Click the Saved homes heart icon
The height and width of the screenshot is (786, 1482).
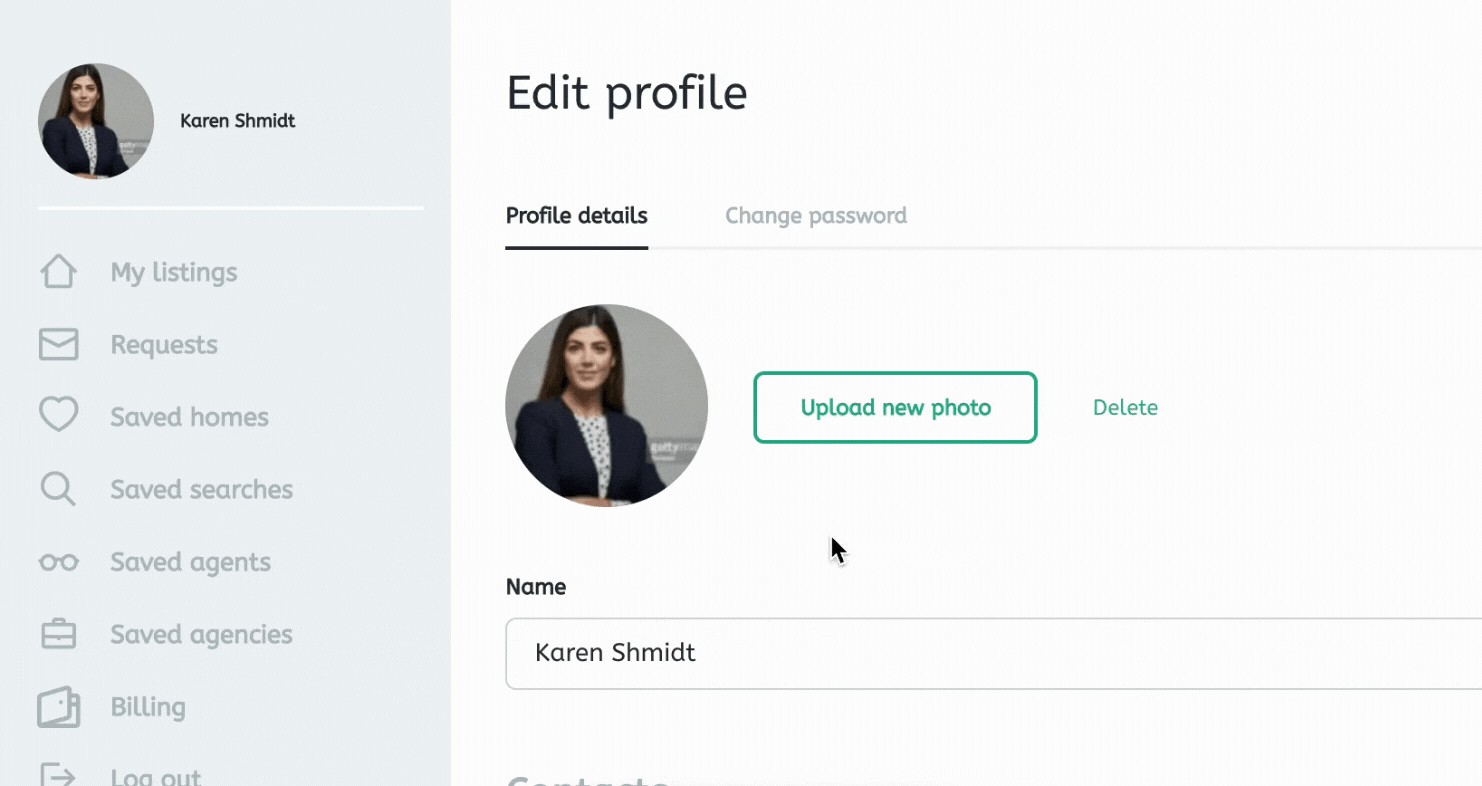click(59, 416)
